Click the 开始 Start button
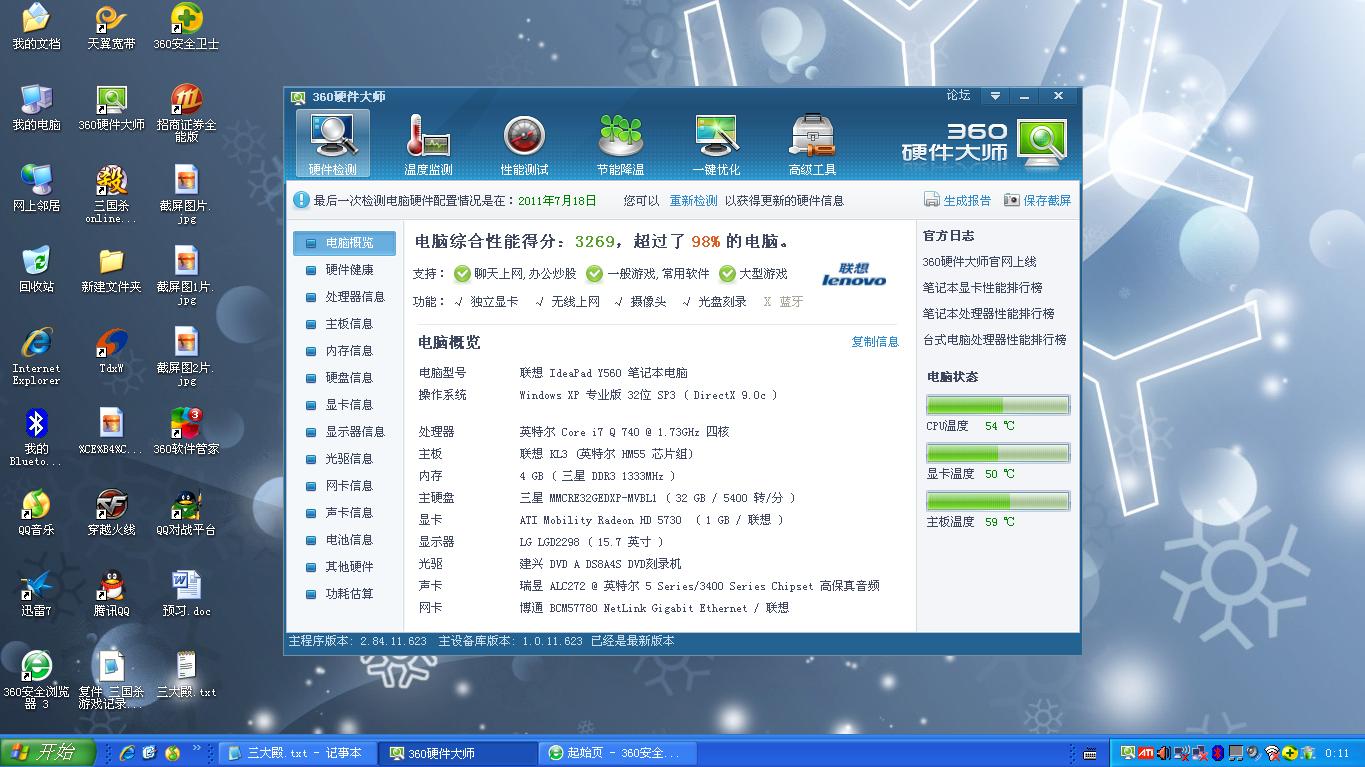Image resolution: width=1365 pixels, height=767 pixels. pyautogui.click(x=48, y=753)
